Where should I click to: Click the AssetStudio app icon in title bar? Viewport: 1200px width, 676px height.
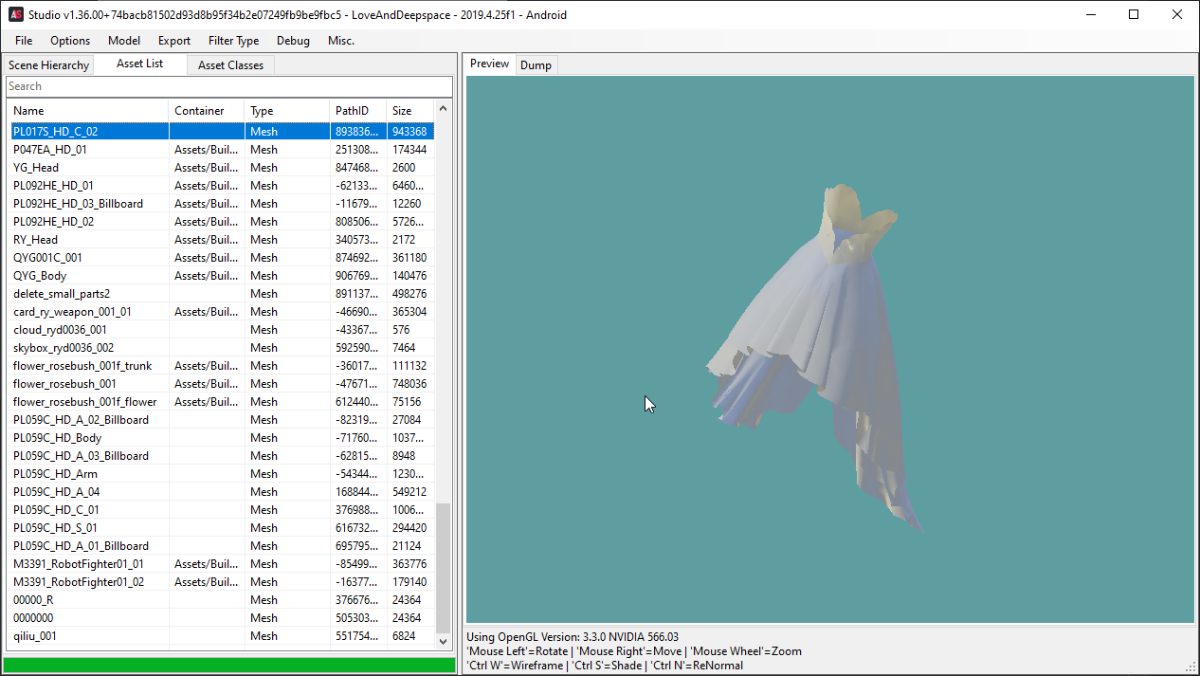[x=16, y=14]
